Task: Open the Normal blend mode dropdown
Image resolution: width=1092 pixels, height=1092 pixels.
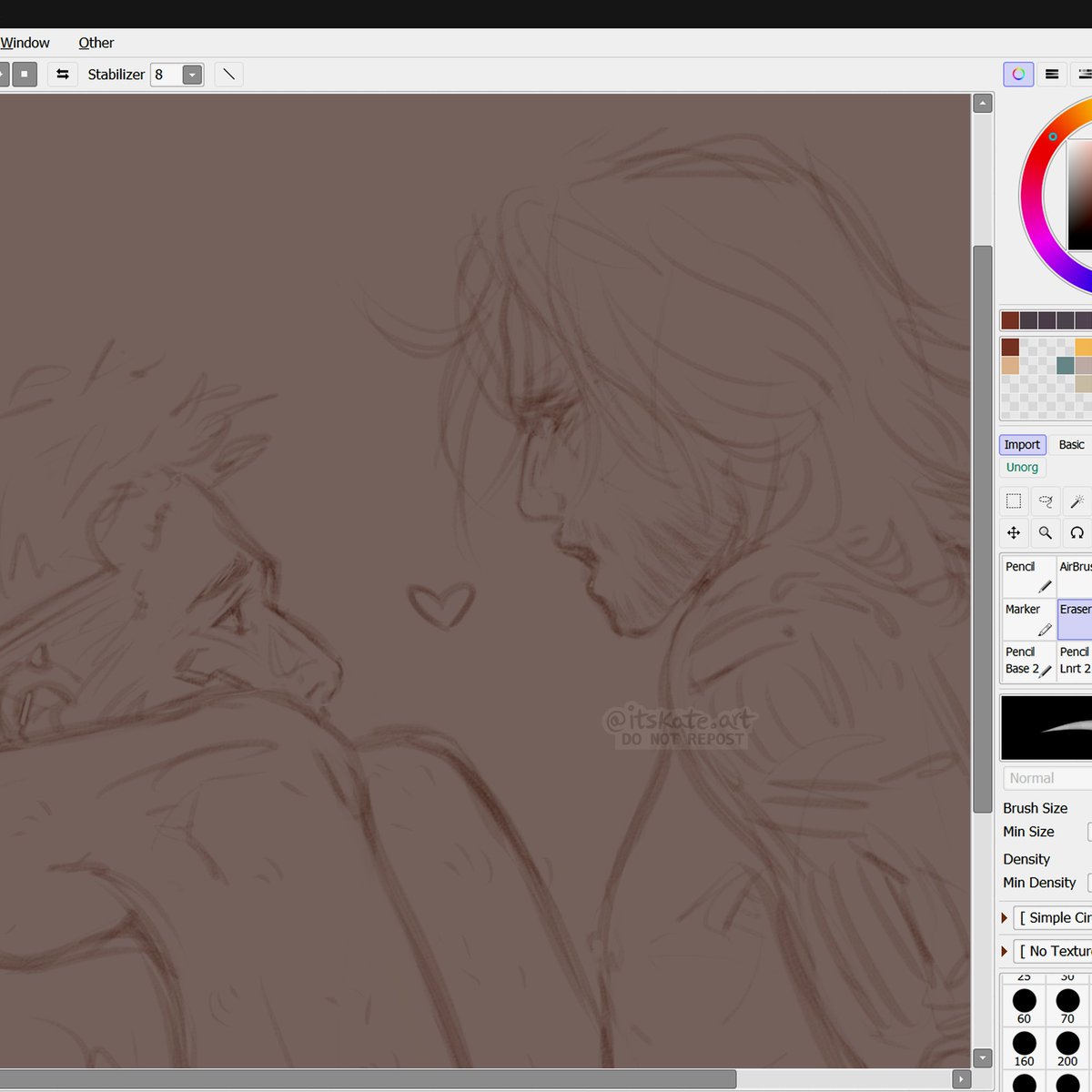Action: tap(1047, 779)
